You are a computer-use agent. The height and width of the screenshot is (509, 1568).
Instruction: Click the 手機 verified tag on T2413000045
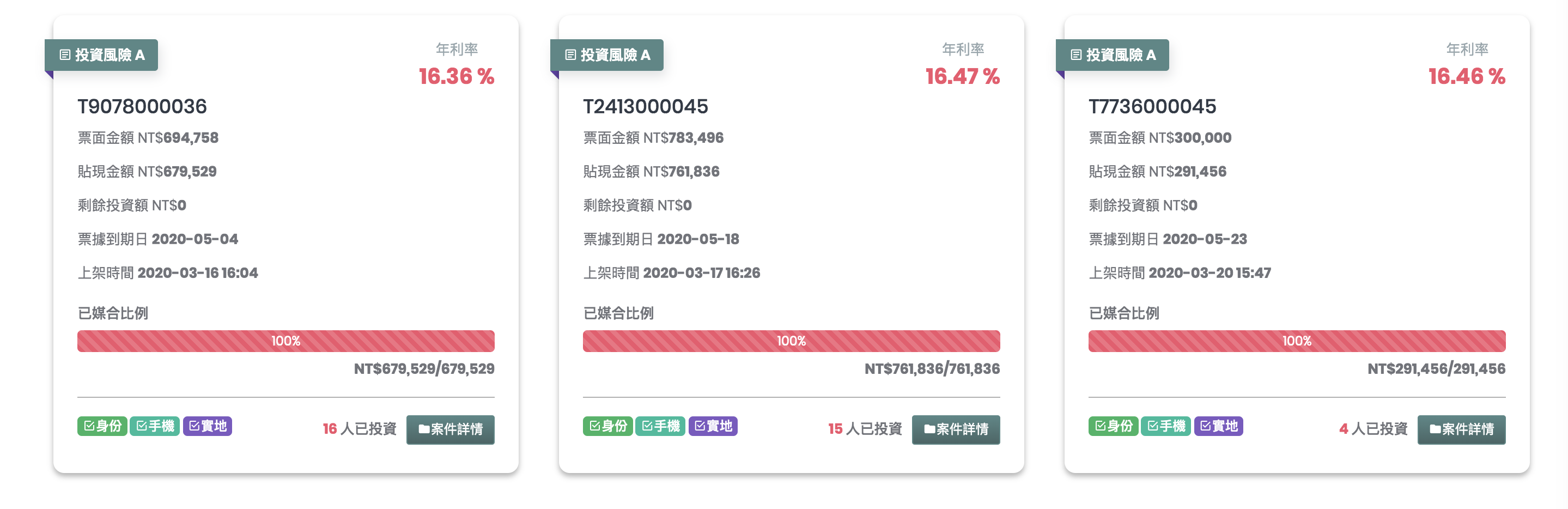[x=660, y=426]
